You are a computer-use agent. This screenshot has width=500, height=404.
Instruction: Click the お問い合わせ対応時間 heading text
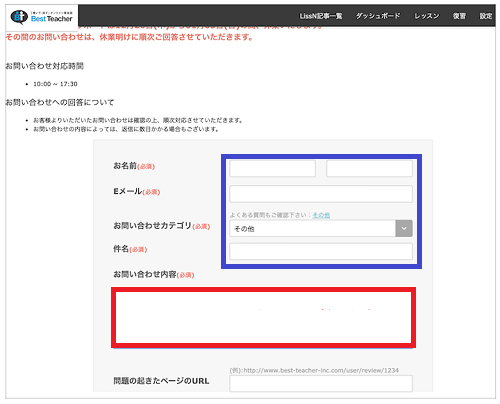[x=44, y=66]
